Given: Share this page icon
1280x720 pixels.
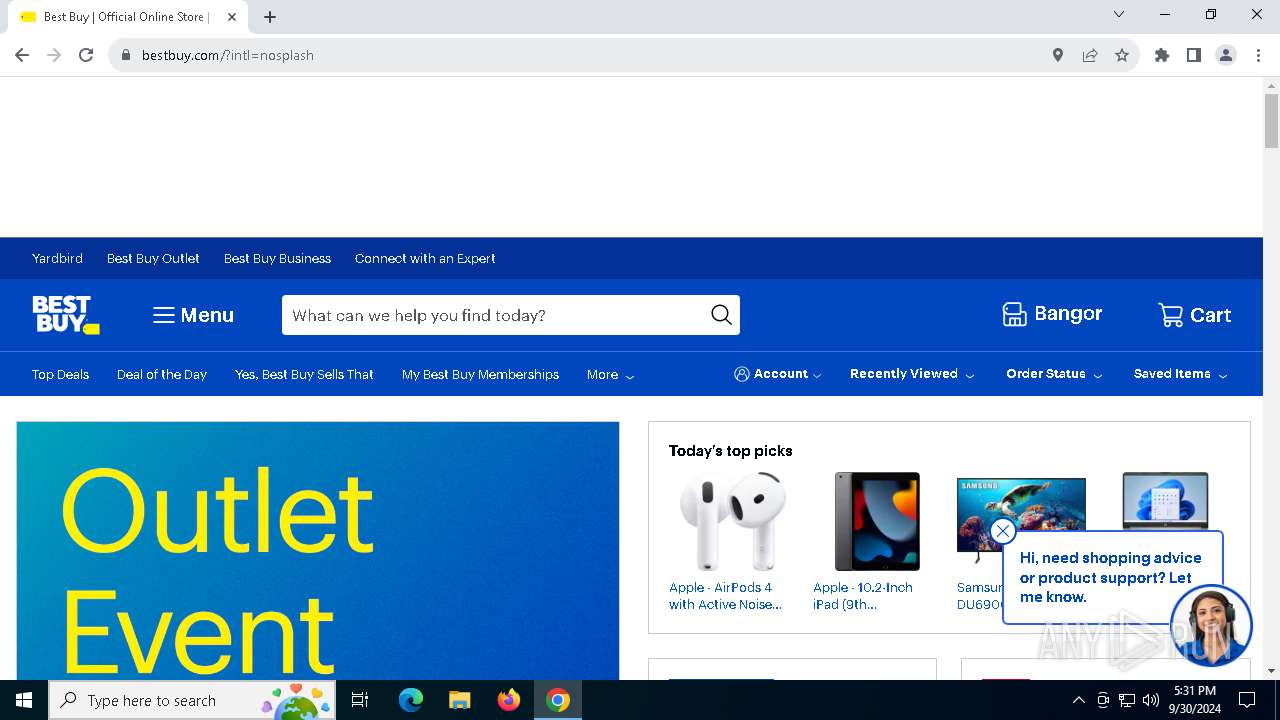Looking at the screenshot, I should point(1090,55).
